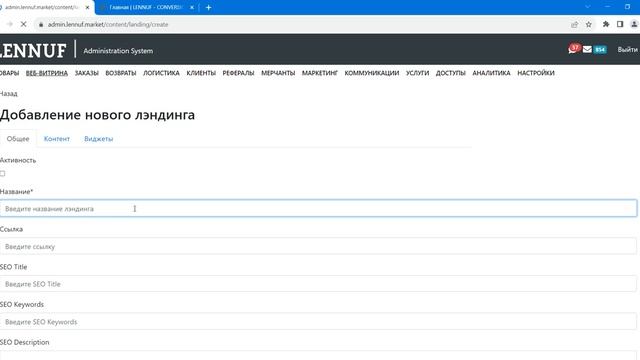Select the Общее tab
Viewport: 640px width, 360px height.
point(18,139)
